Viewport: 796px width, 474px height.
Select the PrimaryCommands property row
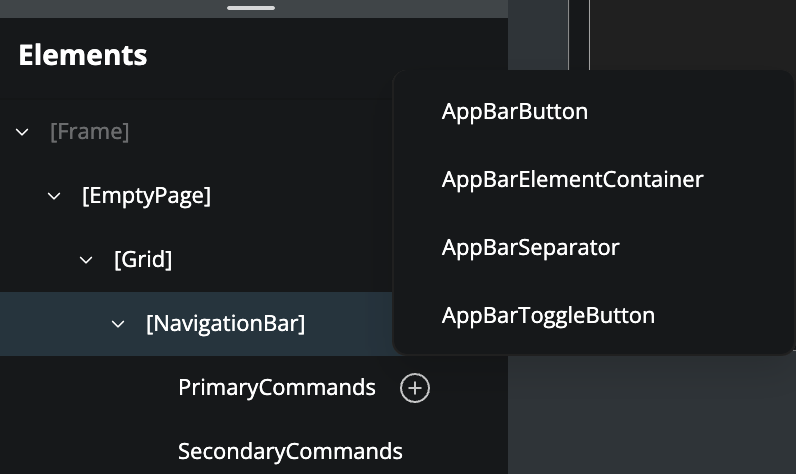point(277,388)
